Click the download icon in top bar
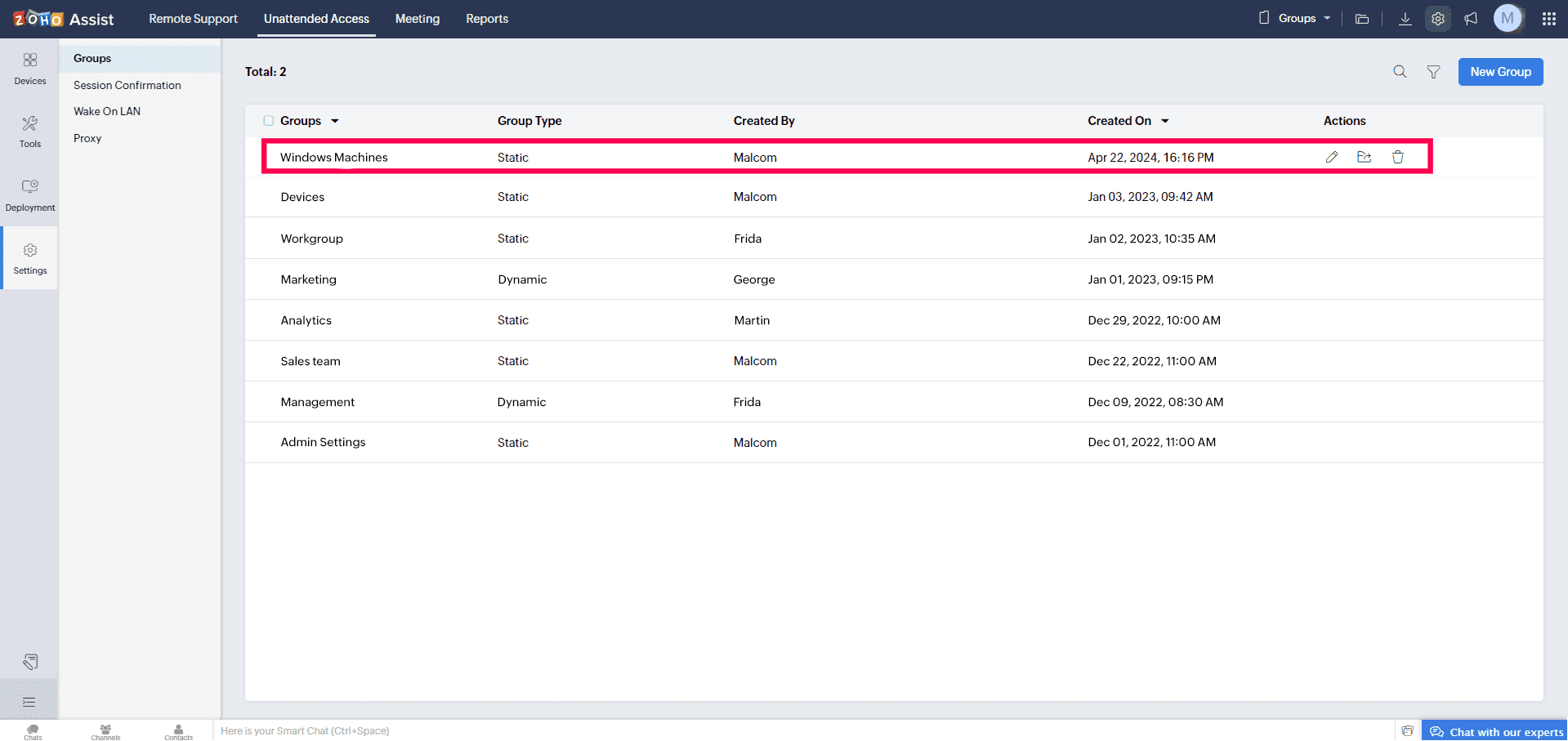Image resolution: width=1568 pixels, height=741 pixels. 1405,19
